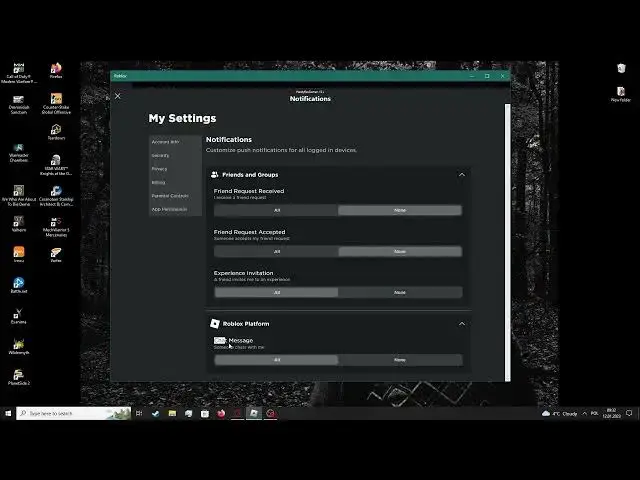Open Steam from the taskbar

[x=156, y=413]
